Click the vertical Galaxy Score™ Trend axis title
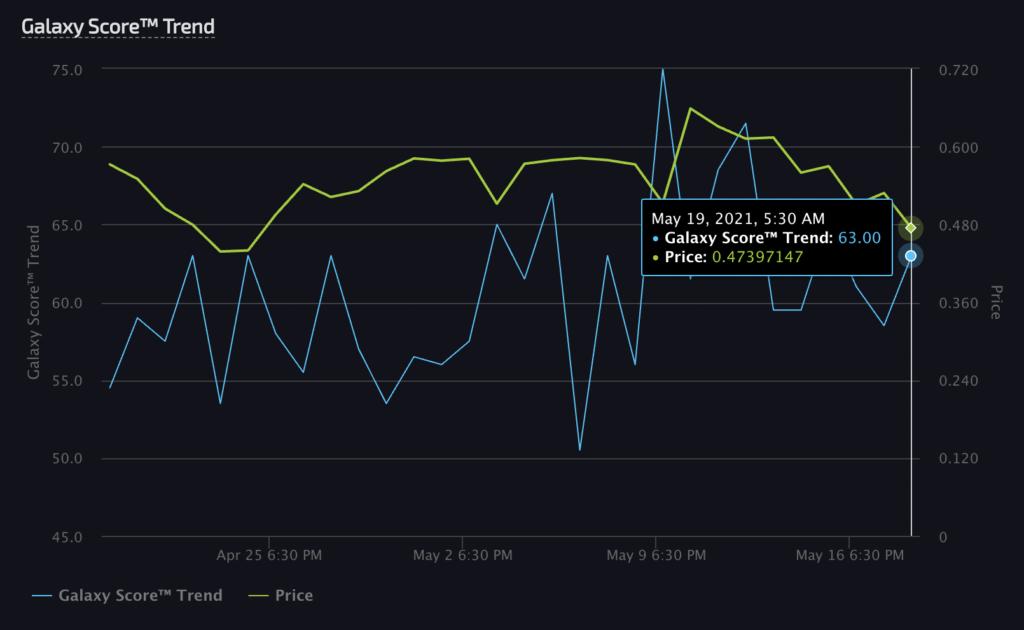The width and height of the screenshot is (1024, 630). [33, 302]
